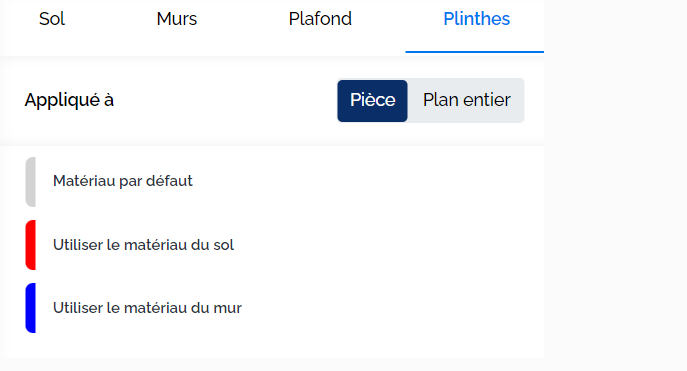
Task: Click the active Plinthes tab
Action: [x=476, y=19]
